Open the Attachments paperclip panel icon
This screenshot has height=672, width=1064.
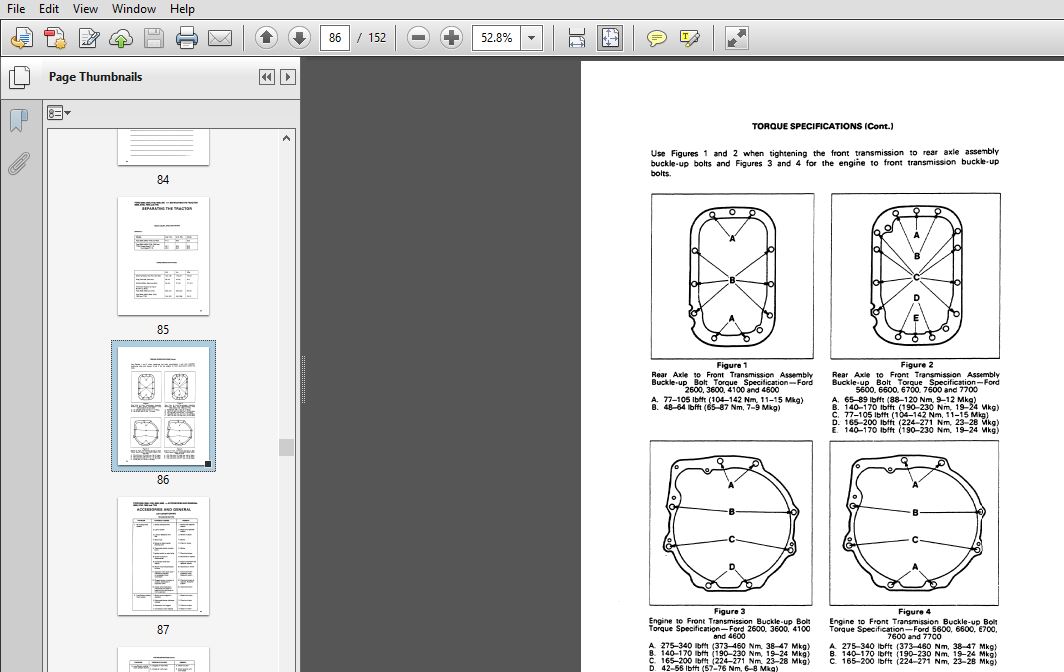point(19,164)
